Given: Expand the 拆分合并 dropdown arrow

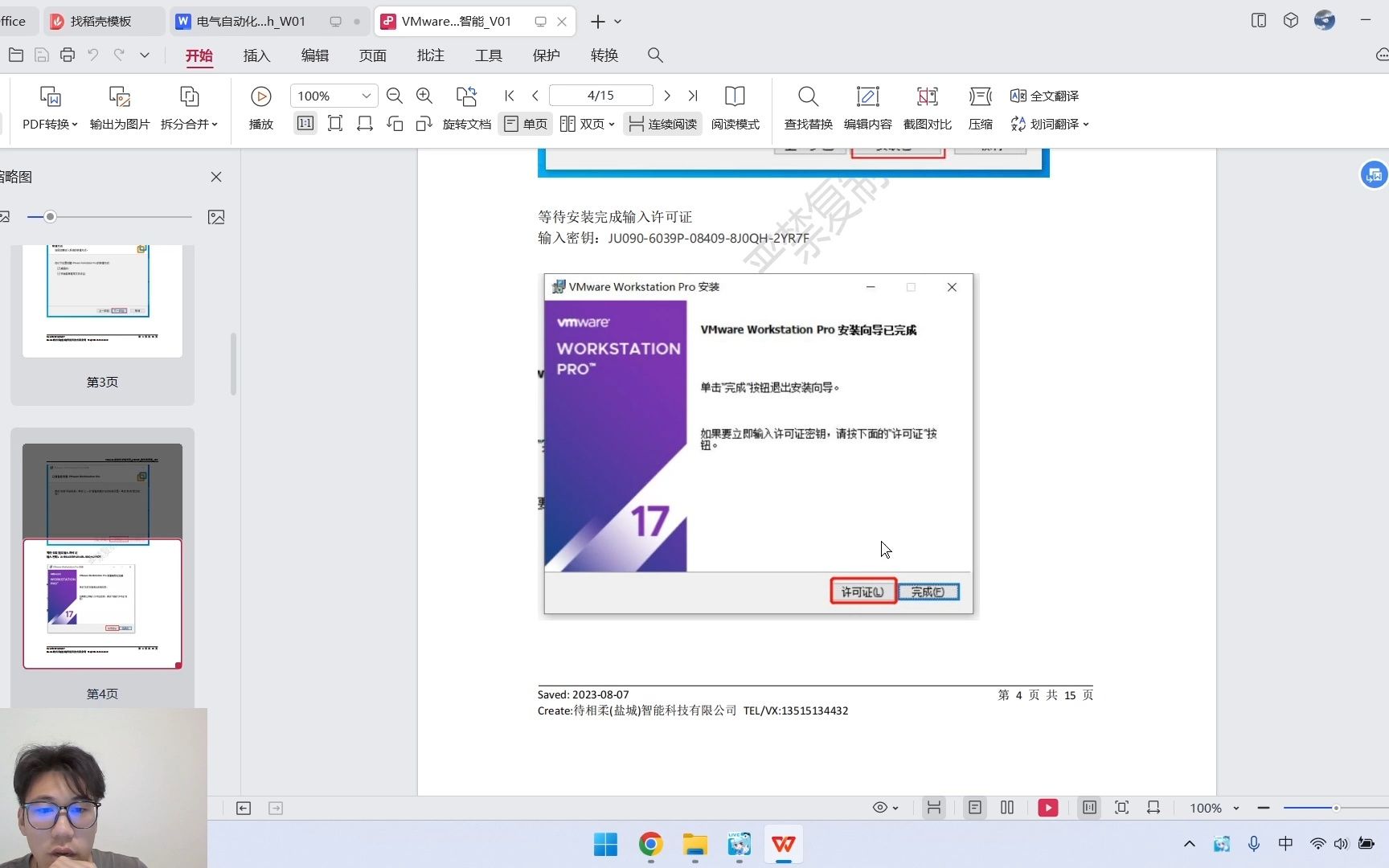Looking at the screenshot, I should [215, 125].
